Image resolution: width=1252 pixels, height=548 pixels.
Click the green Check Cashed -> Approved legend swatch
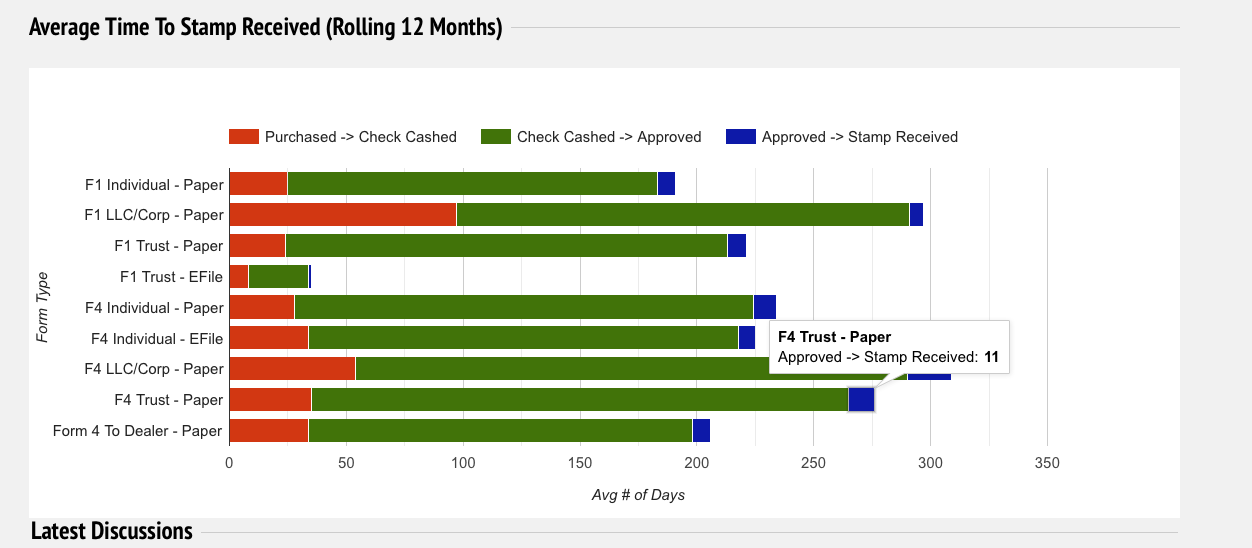coord(496,137)
